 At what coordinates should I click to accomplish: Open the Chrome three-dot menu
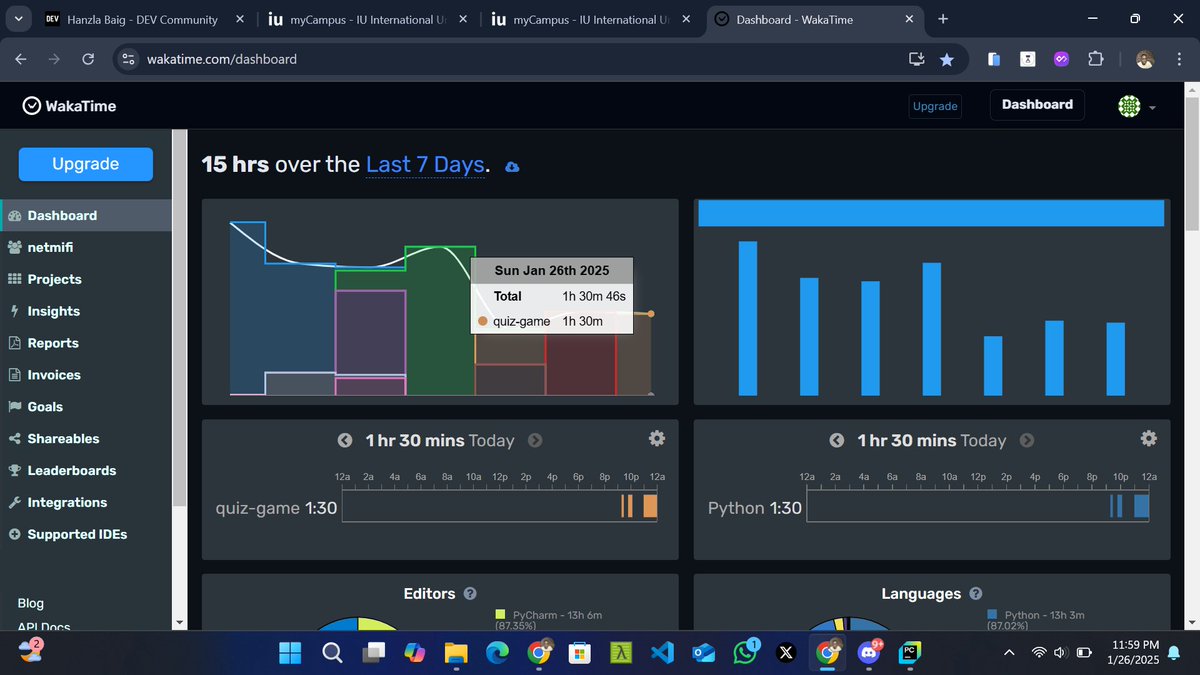pyautogui.click(x=1179, y=60)
